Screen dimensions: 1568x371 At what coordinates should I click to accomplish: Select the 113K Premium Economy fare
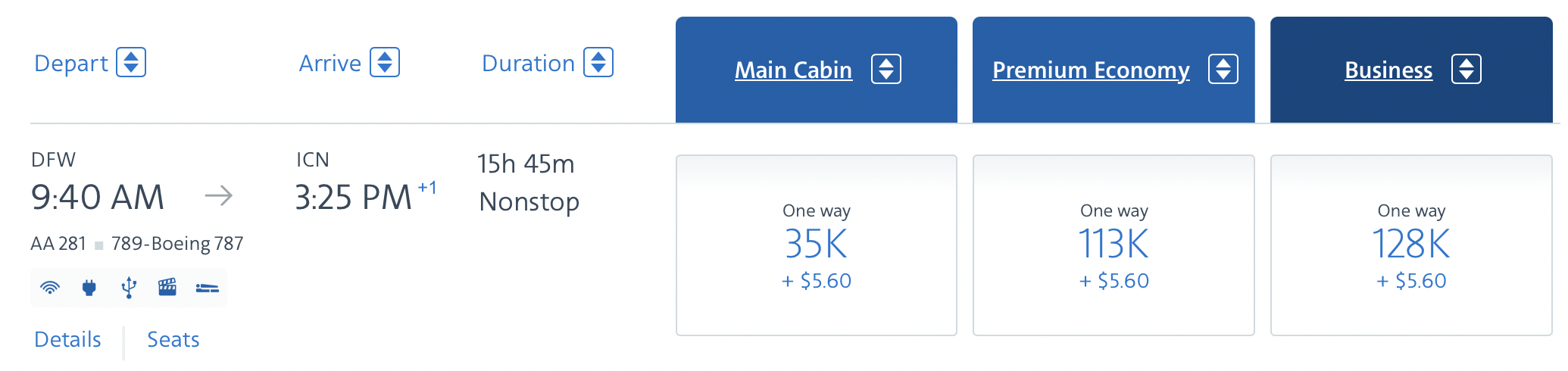click(1114, 245)
